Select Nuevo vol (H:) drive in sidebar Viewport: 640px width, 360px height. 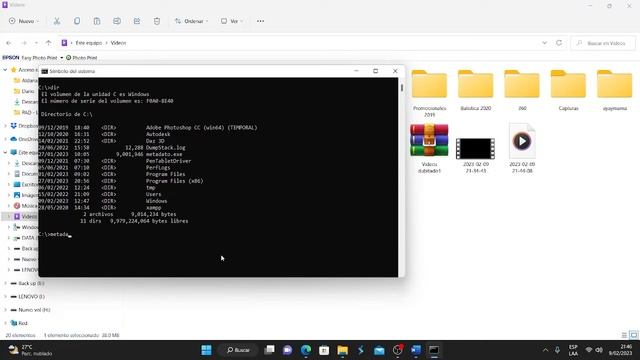click(x=34, y=310)
